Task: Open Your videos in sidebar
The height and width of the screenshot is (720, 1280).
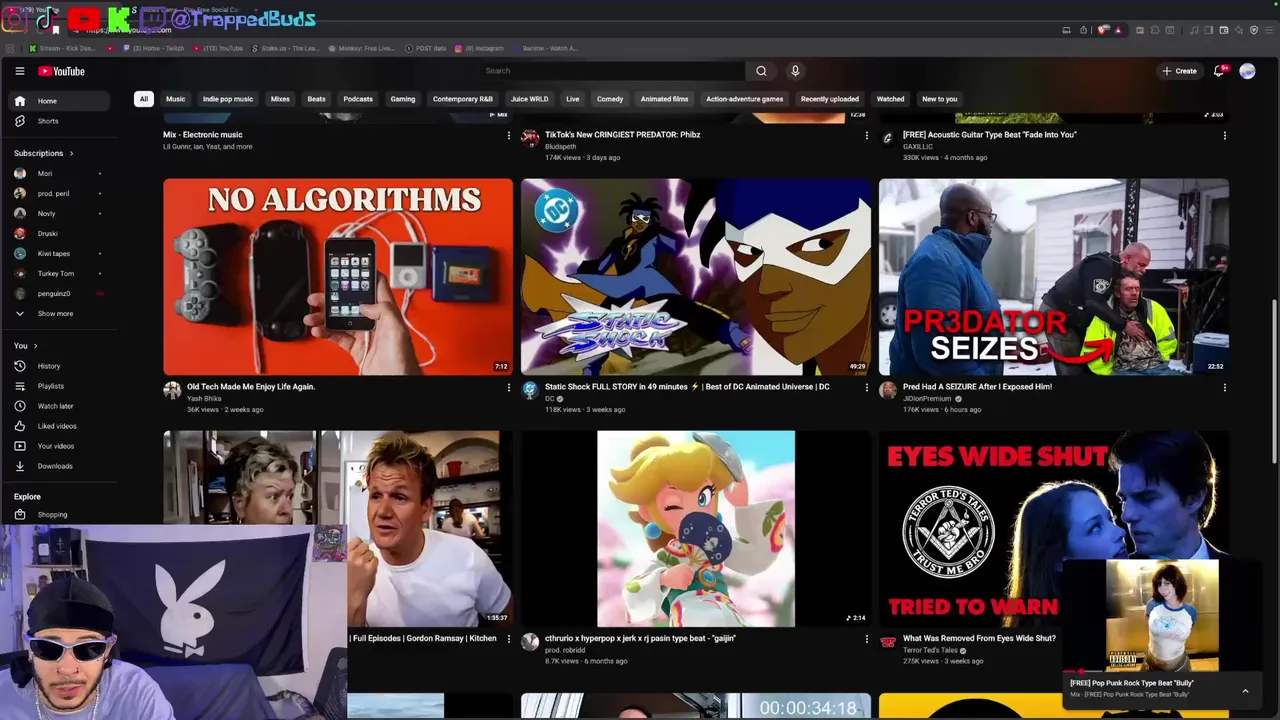Action: click(x=60, y=446)
